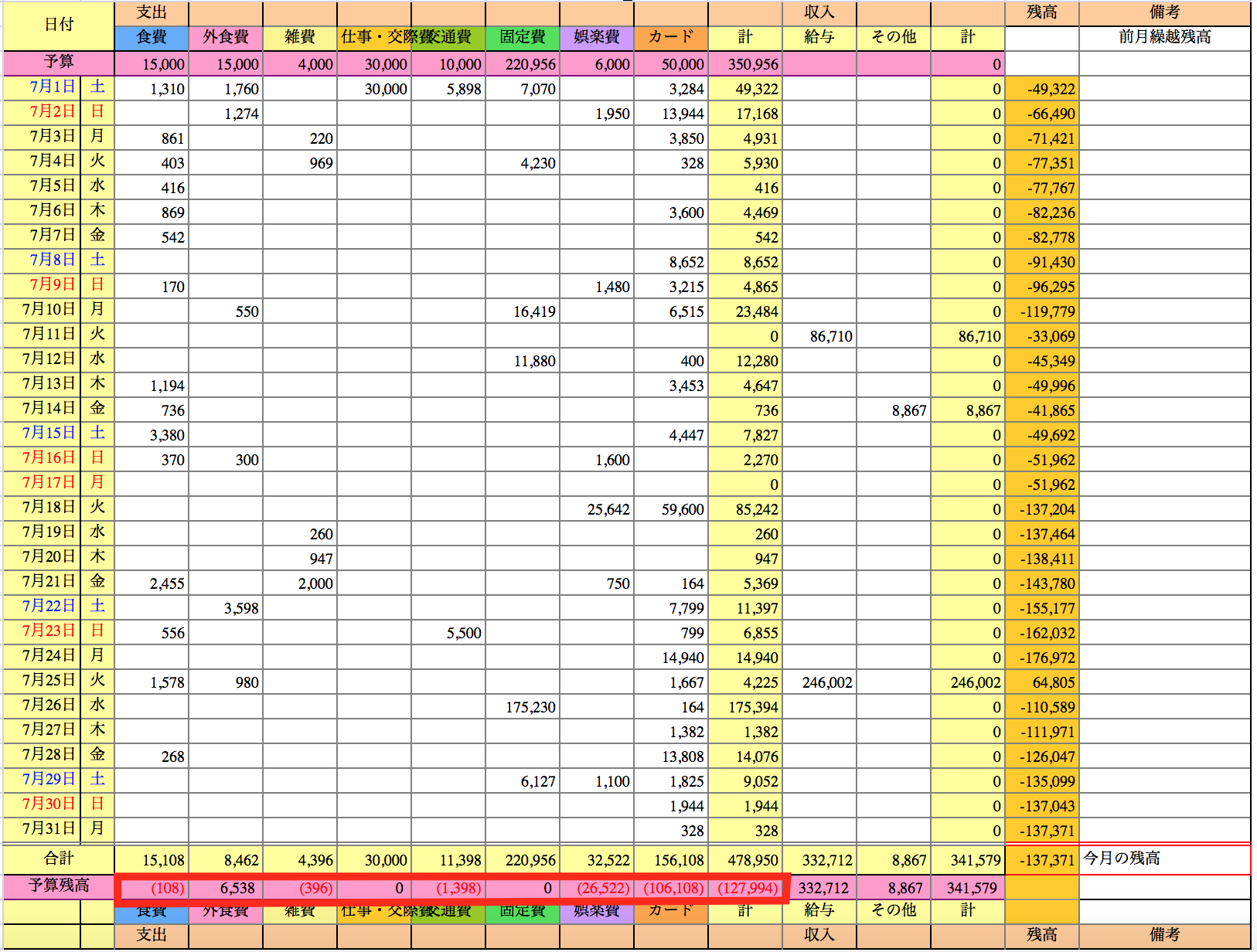Select the 7月12日 固定費 value 11,880

pyautogui.click(x=523, y=361)
